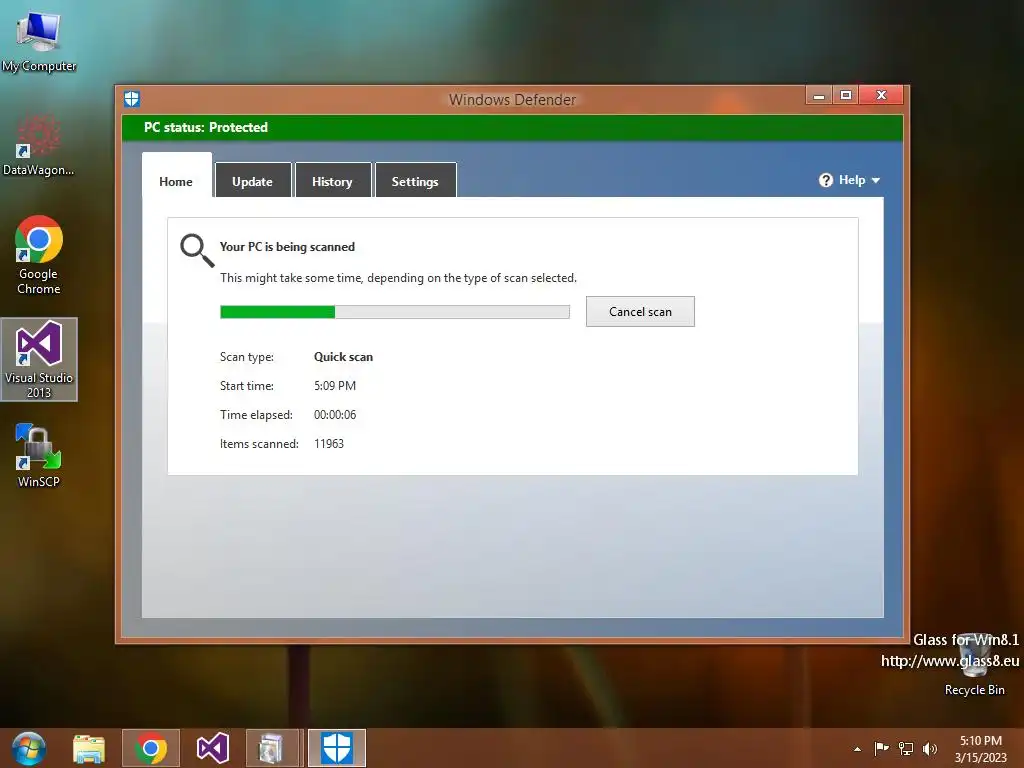1024x768 pixels.
Task: Open the Recycle Bin on the desktop
Action: [974, 666]
